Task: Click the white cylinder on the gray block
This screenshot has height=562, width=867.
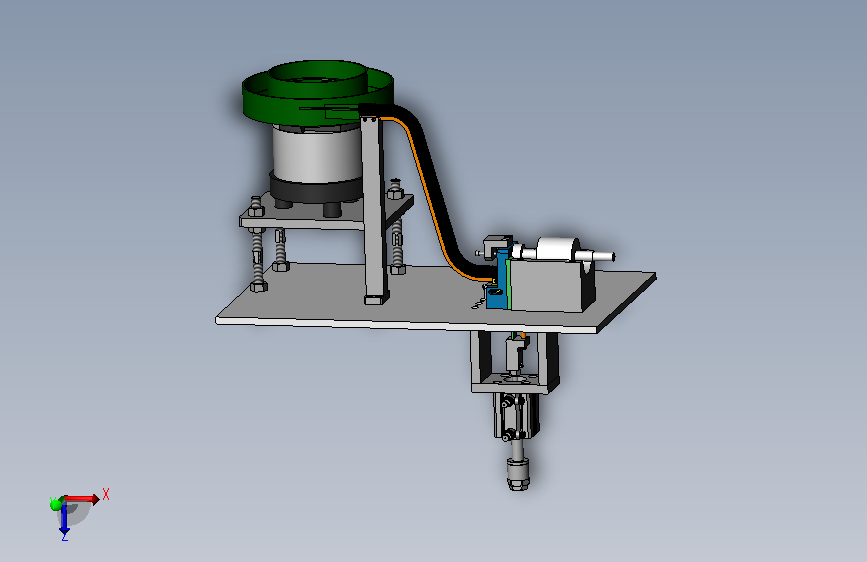Action: tap(558, 249)
